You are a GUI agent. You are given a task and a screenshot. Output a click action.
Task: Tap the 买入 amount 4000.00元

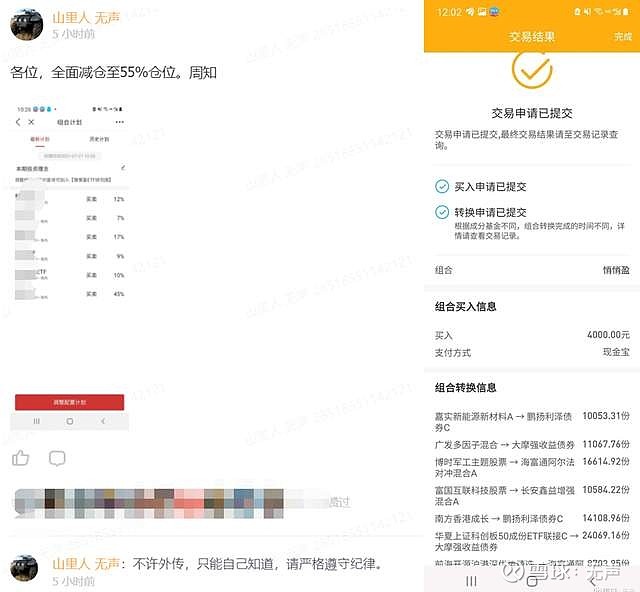(609, 335)
